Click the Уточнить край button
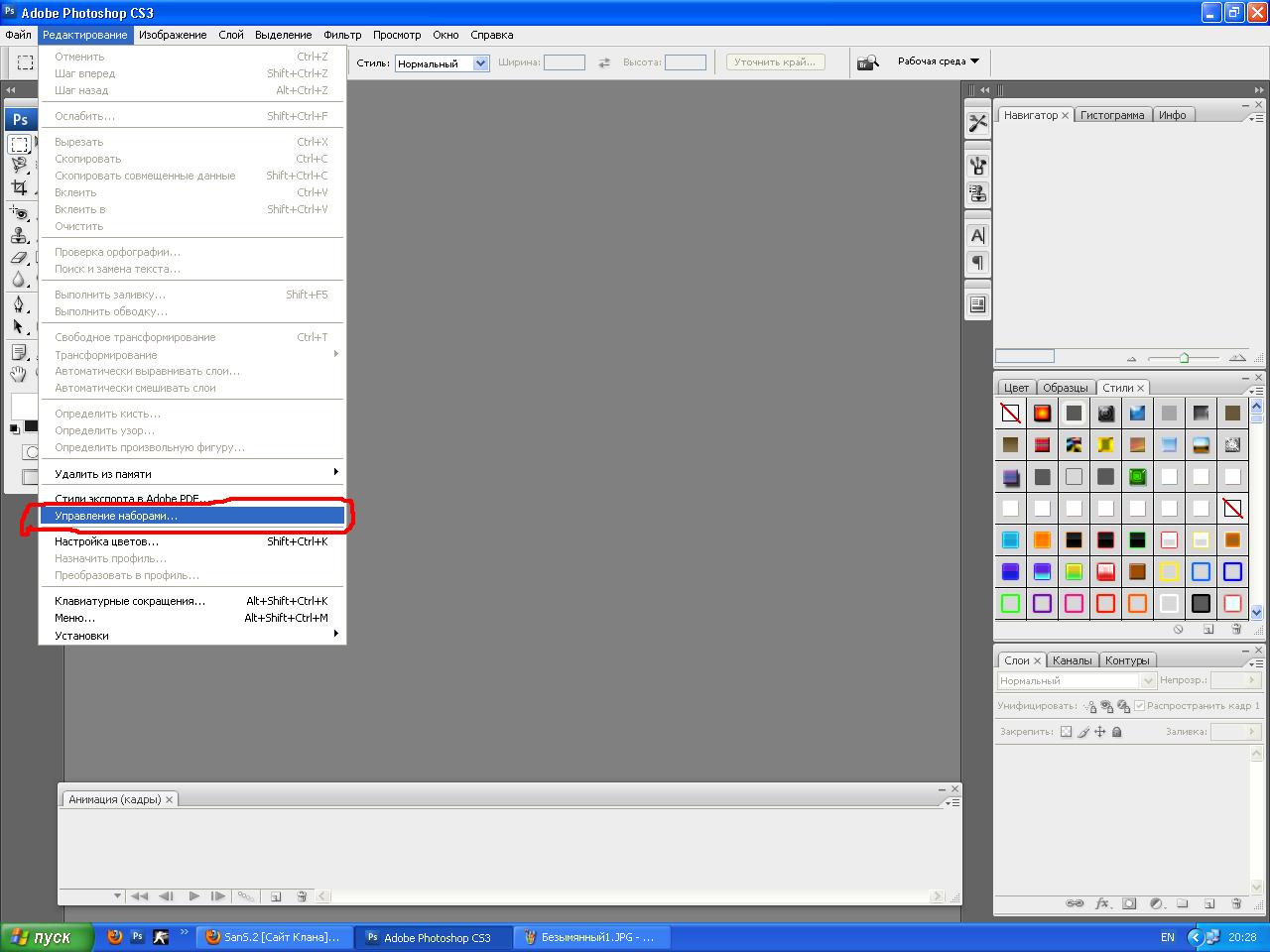 coord(775,61)
